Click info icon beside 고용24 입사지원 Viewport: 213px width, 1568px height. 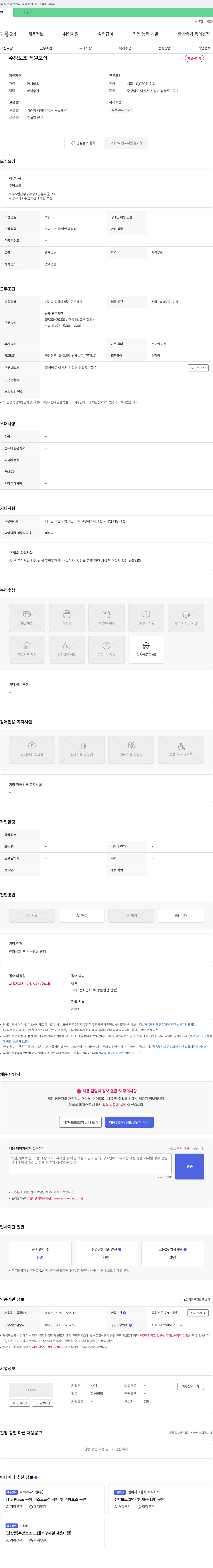(185, 1249)
